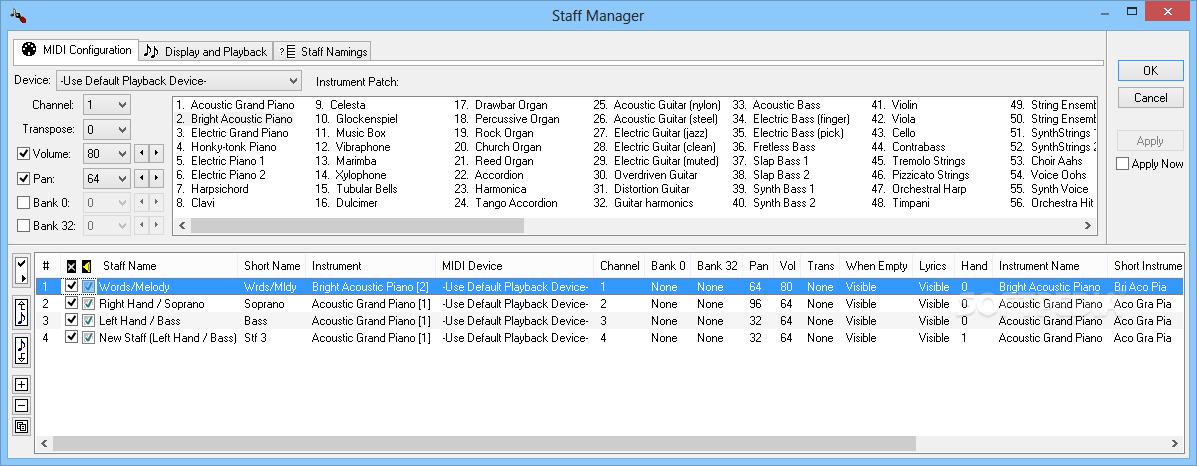1197x466 pixels.
Task: Open the checkmark selection menu icon
Action: [21, 269]
